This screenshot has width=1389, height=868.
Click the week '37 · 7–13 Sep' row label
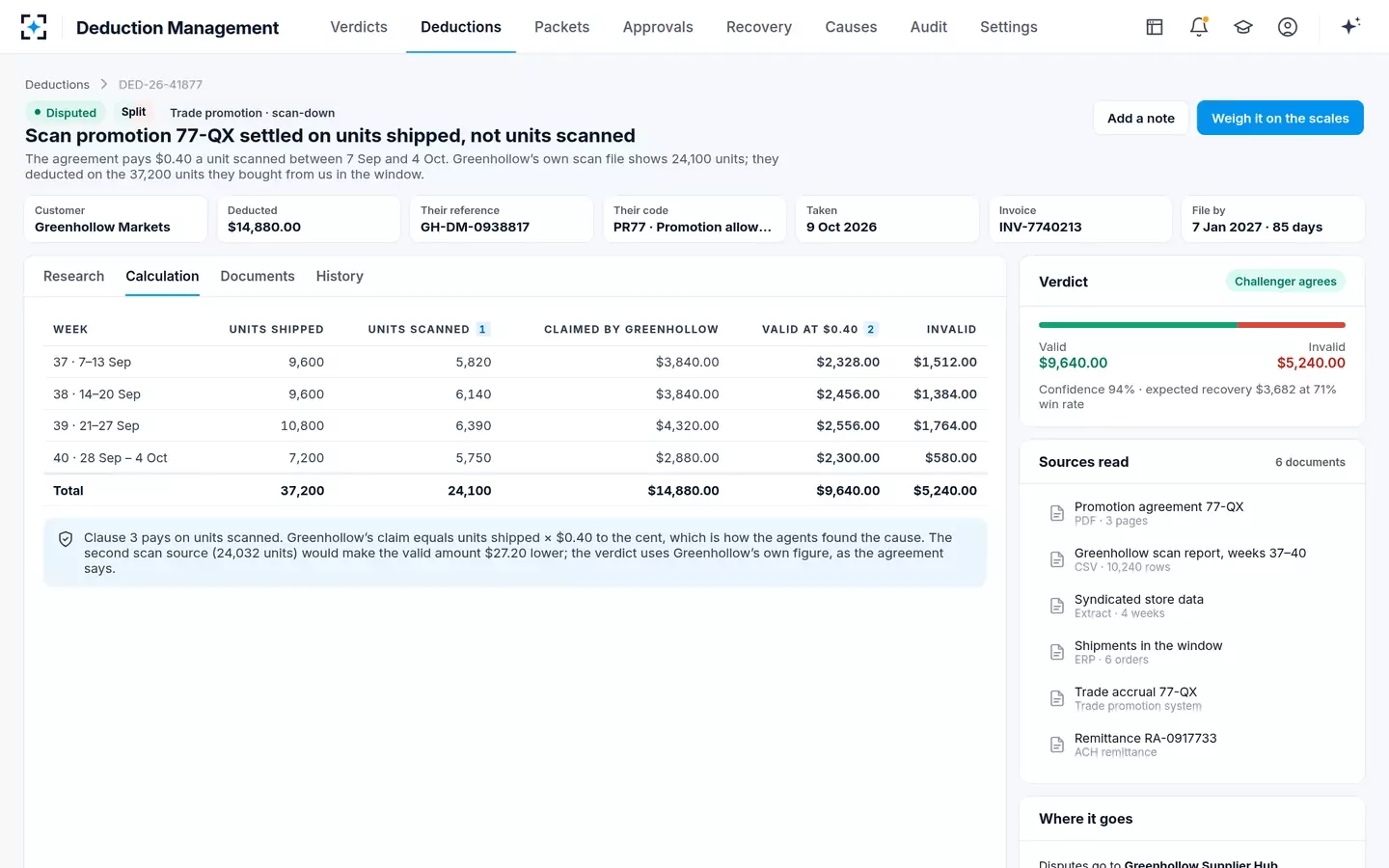click(x=93, y=362)
